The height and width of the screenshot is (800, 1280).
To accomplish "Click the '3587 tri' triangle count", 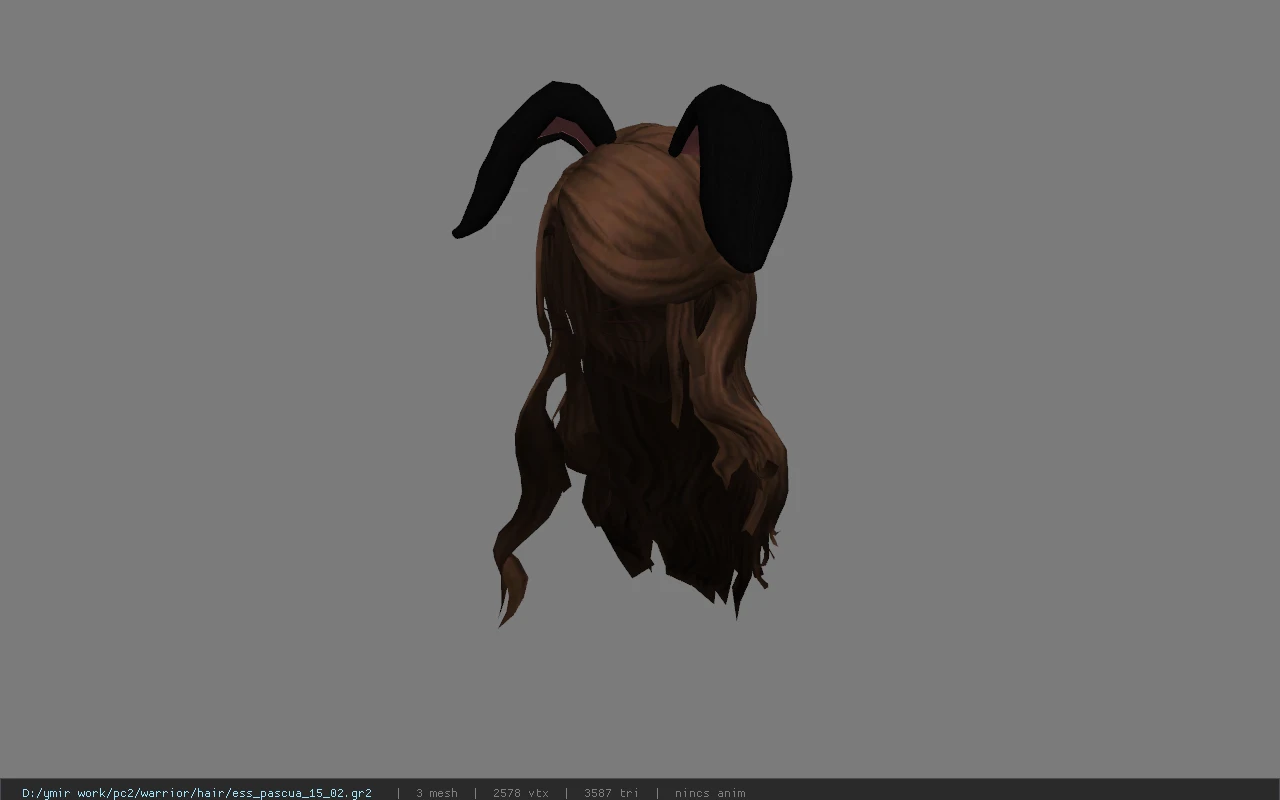I will (x=611, y=793).
